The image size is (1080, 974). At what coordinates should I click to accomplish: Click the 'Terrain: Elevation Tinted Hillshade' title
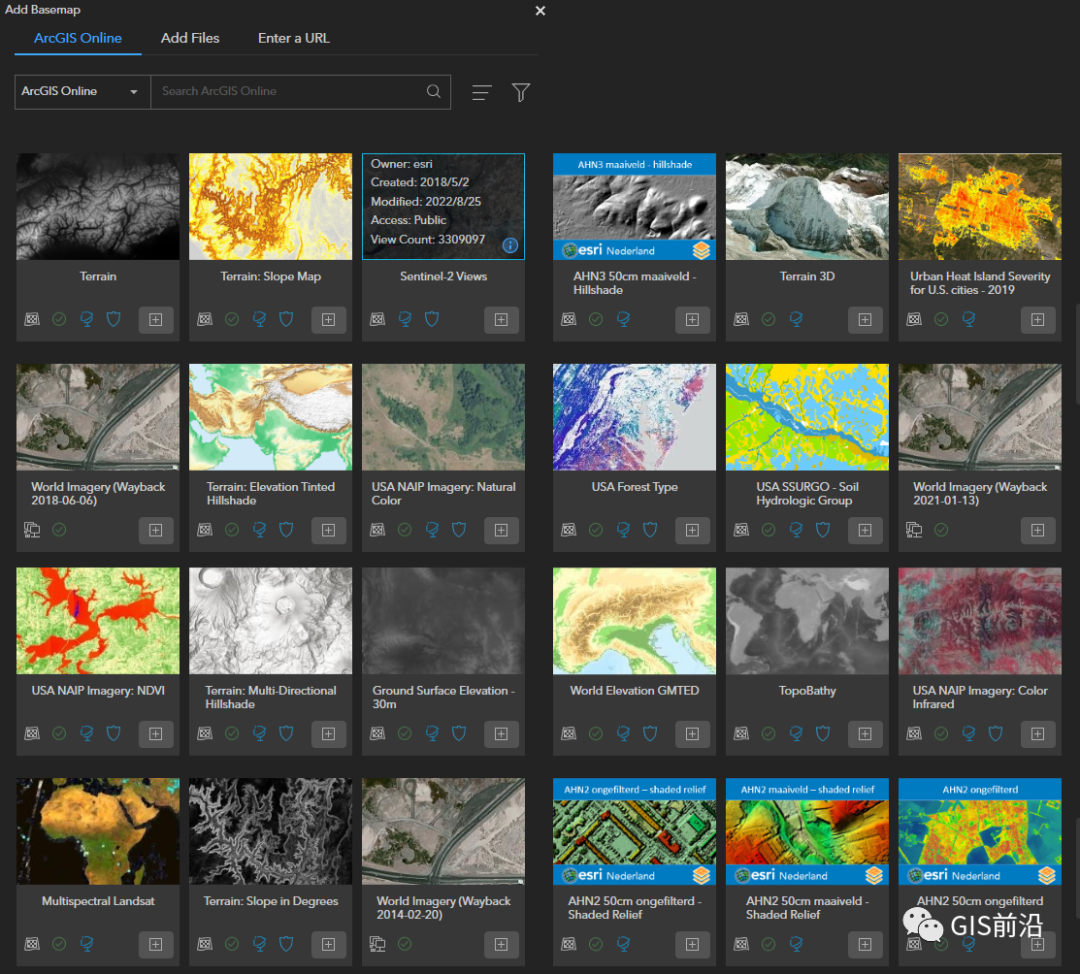[271, 493]
